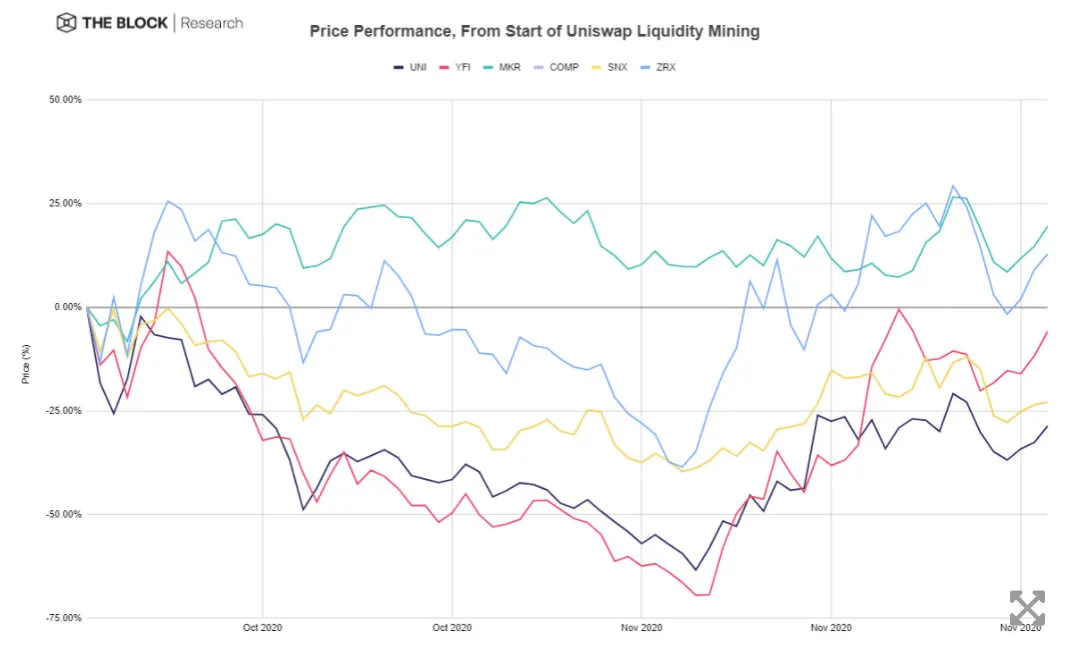Toggle ZRX series in the legend
This screenshot has height=652, width=1074.
tap(658, 67)
